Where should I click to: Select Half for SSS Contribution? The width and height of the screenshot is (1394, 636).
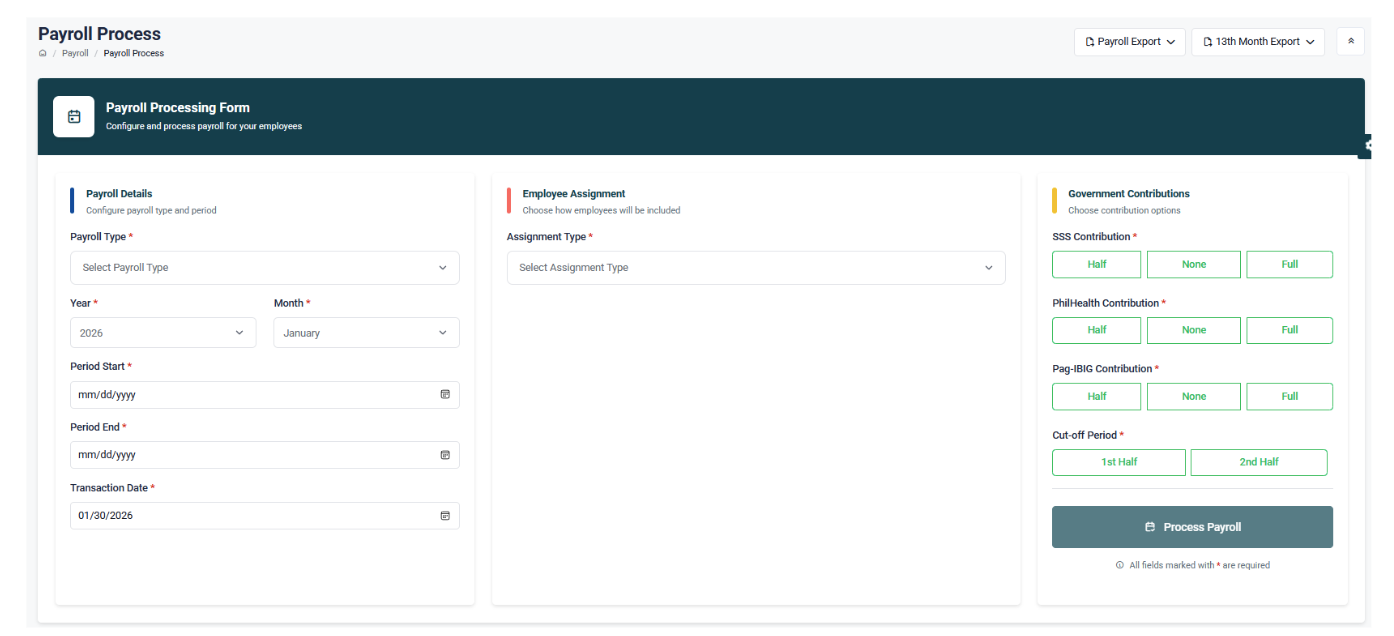[x=1096, y=264]
